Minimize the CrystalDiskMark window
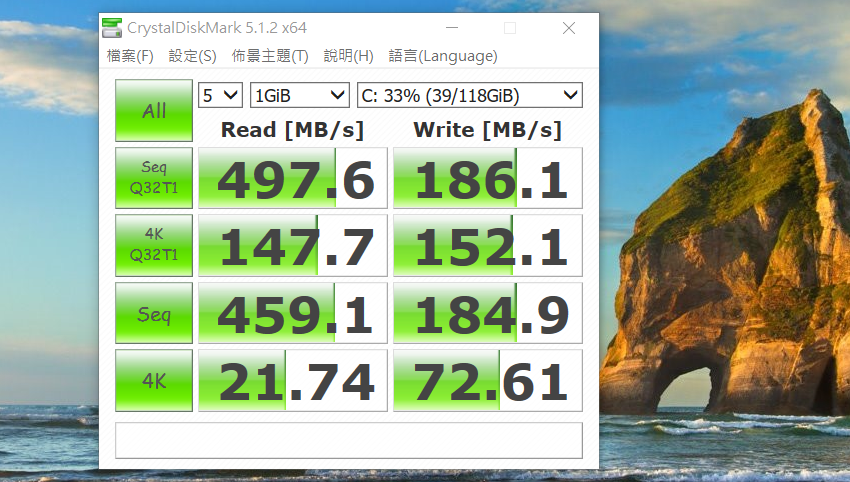The height and width of the screenshot is (482, 850). pyautogui.click(x=452, y=28)
